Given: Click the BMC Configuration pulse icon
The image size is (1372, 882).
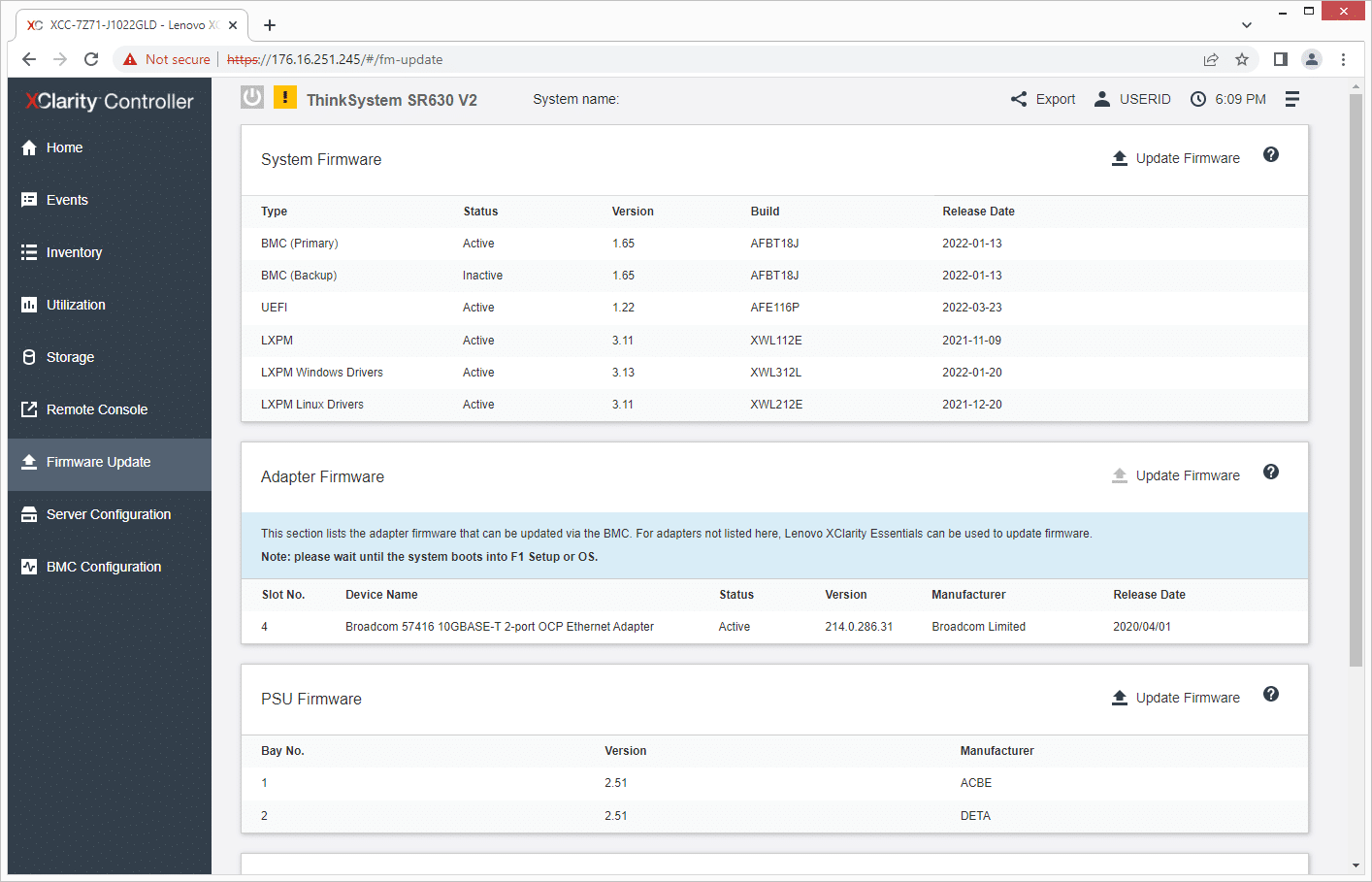Looking at the screenshot, I should point(29,567).
